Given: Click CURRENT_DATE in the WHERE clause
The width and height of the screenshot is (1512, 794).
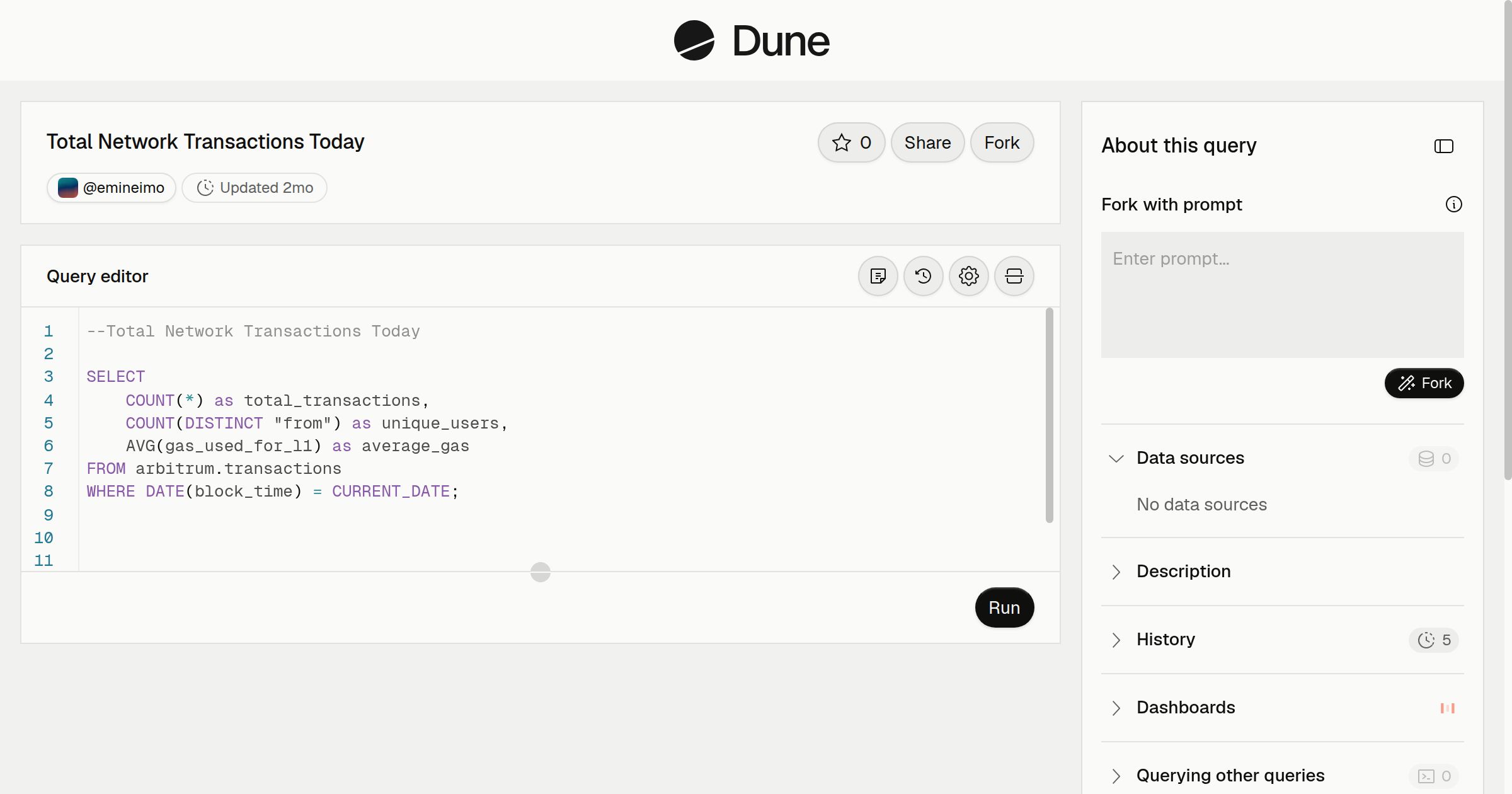Looking at the screenshot, I should tap(391, 492).
